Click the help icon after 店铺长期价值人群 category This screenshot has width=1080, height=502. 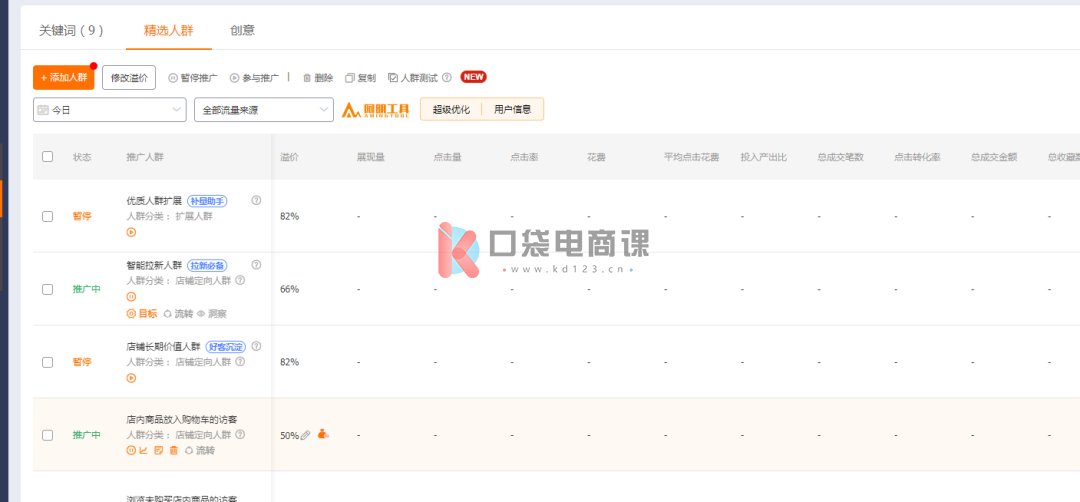pyautogui.click(x=240, y=362)
